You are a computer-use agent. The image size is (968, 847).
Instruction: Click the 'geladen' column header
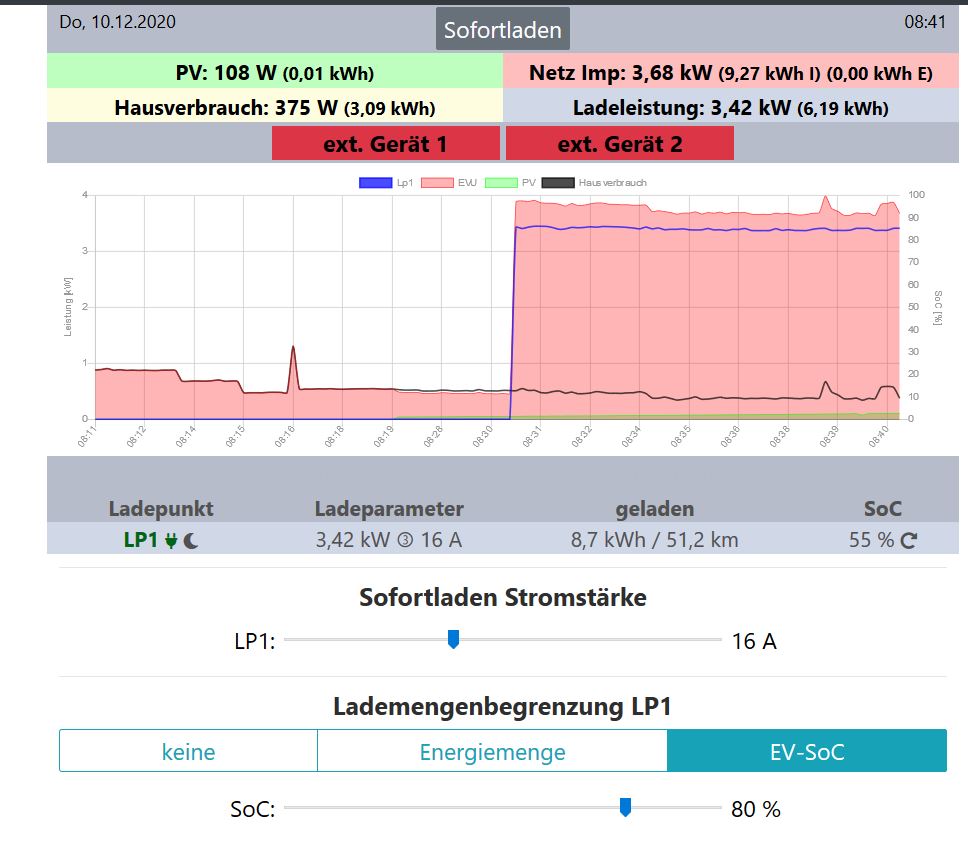(654, 509)
